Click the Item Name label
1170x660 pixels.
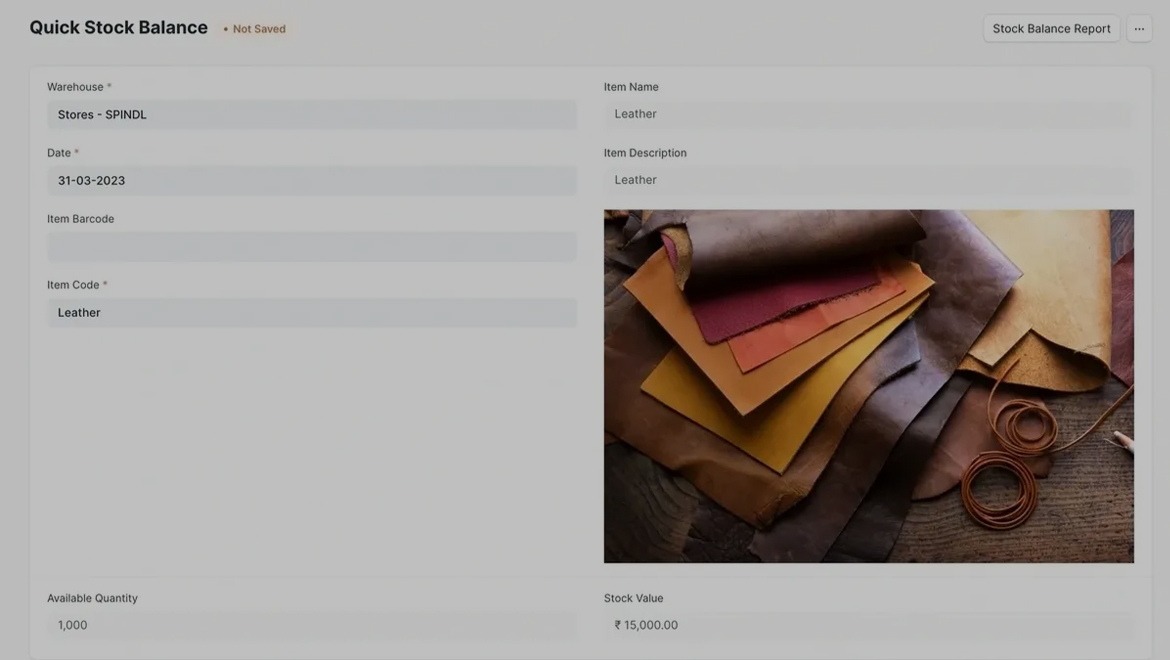tap(631, 87)
